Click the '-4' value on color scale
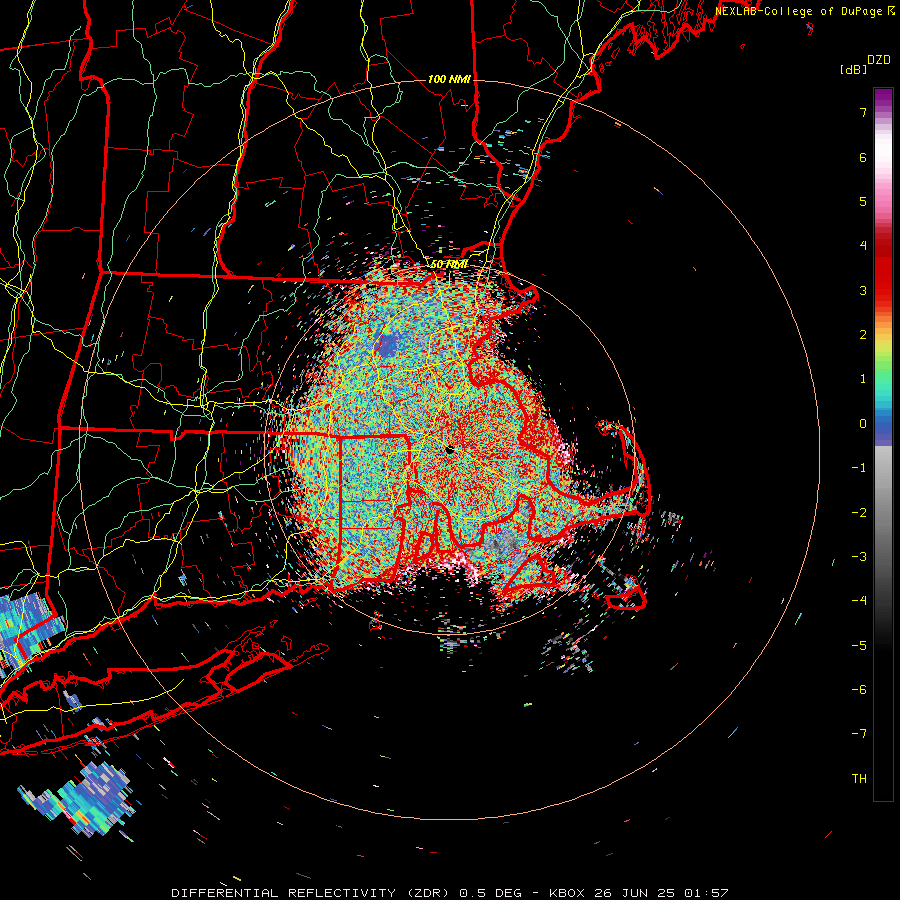The image size is (900, 900). (859, 601)
